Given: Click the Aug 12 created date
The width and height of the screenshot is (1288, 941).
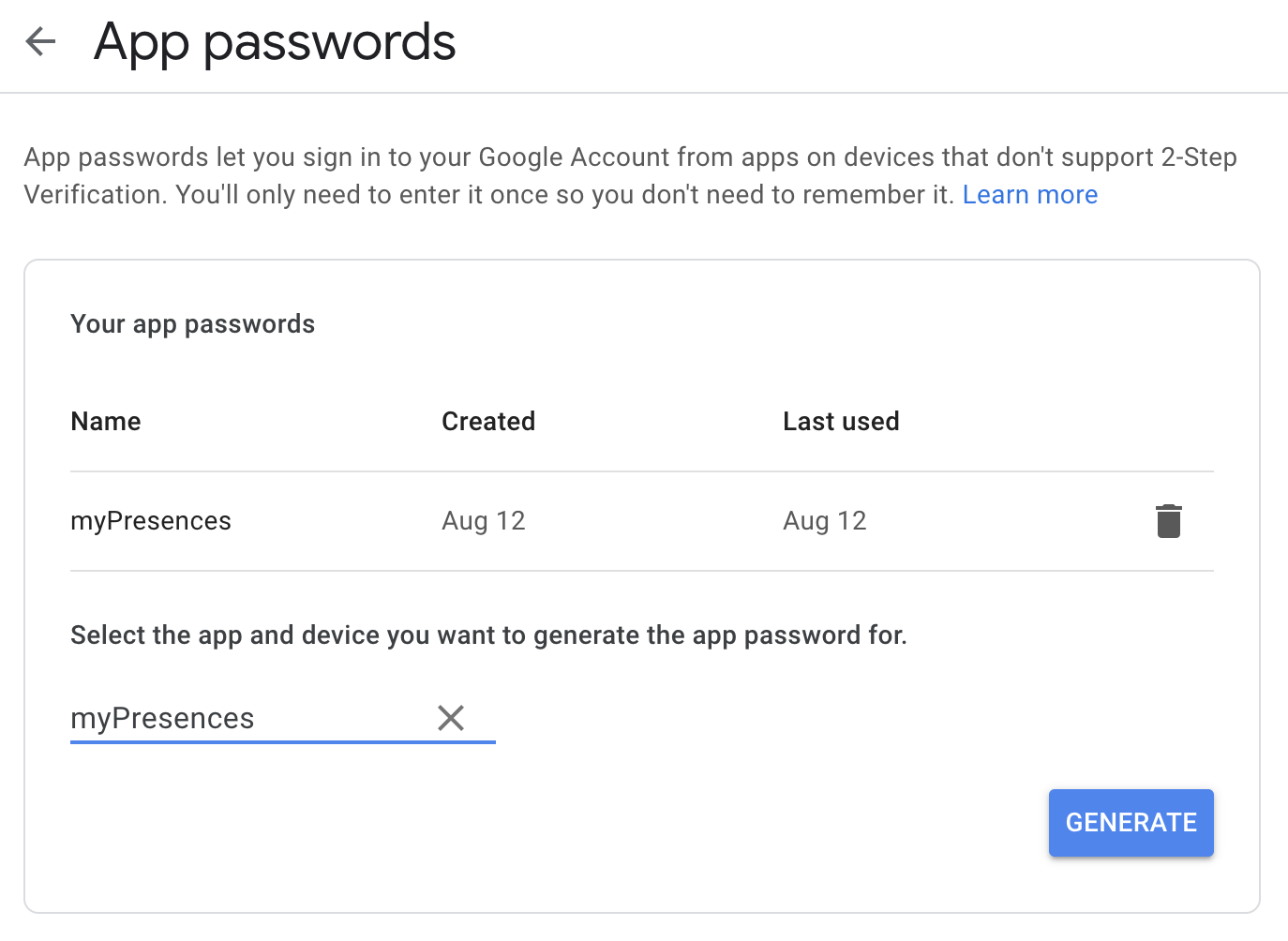Looking at the screenshot, I should 484,521.
